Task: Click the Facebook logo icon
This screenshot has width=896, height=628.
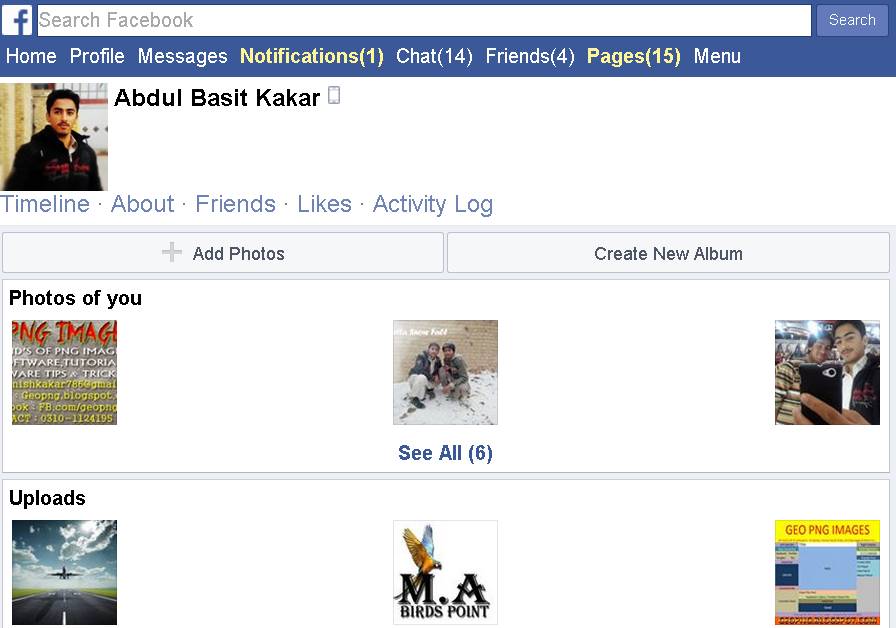Action: (x=18, y=21)
